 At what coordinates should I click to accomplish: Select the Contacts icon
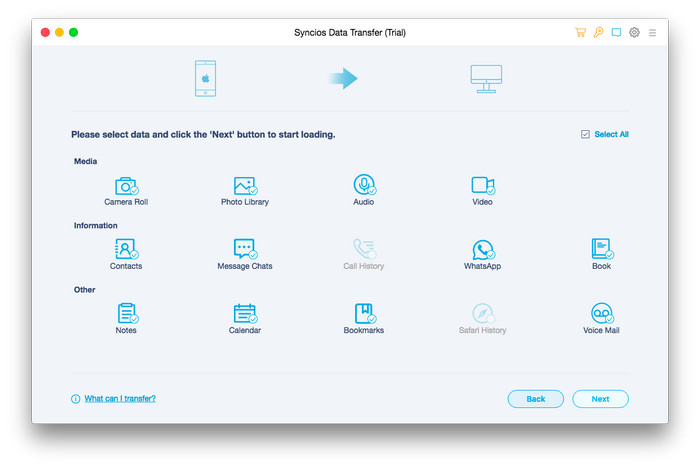click(126, 249)
